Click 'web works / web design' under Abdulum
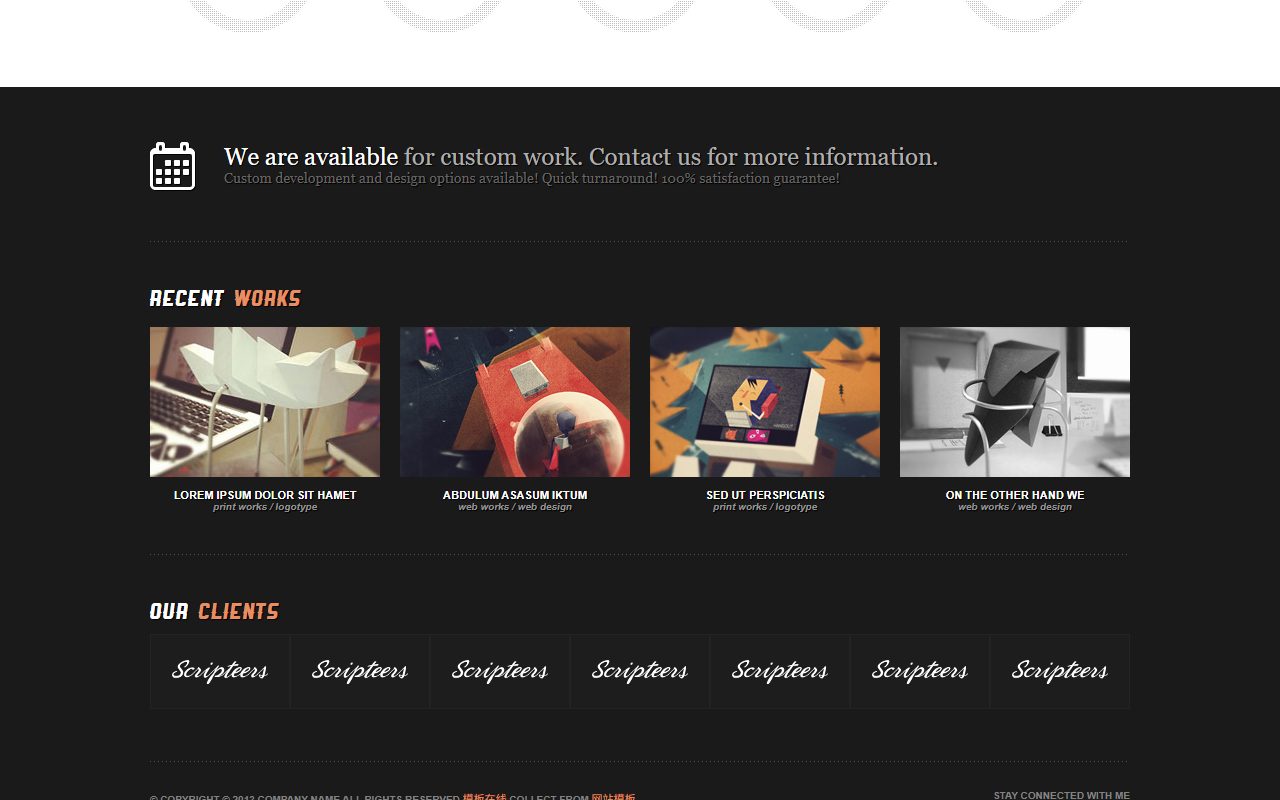 [x=515, y=507]
